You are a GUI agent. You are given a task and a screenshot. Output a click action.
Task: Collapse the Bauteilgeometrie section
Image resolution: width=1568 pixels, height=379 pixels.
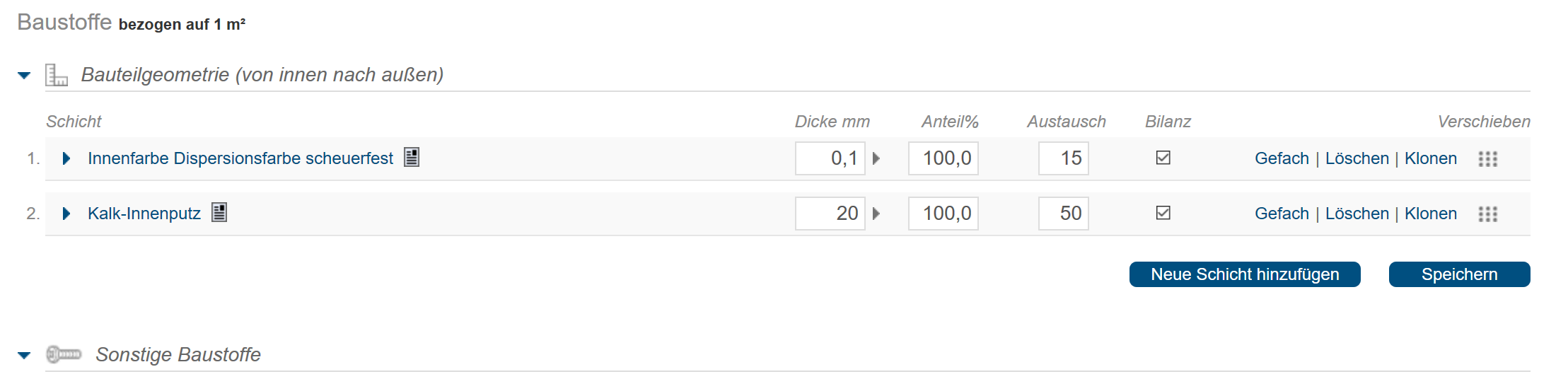(x=24, y=75)
